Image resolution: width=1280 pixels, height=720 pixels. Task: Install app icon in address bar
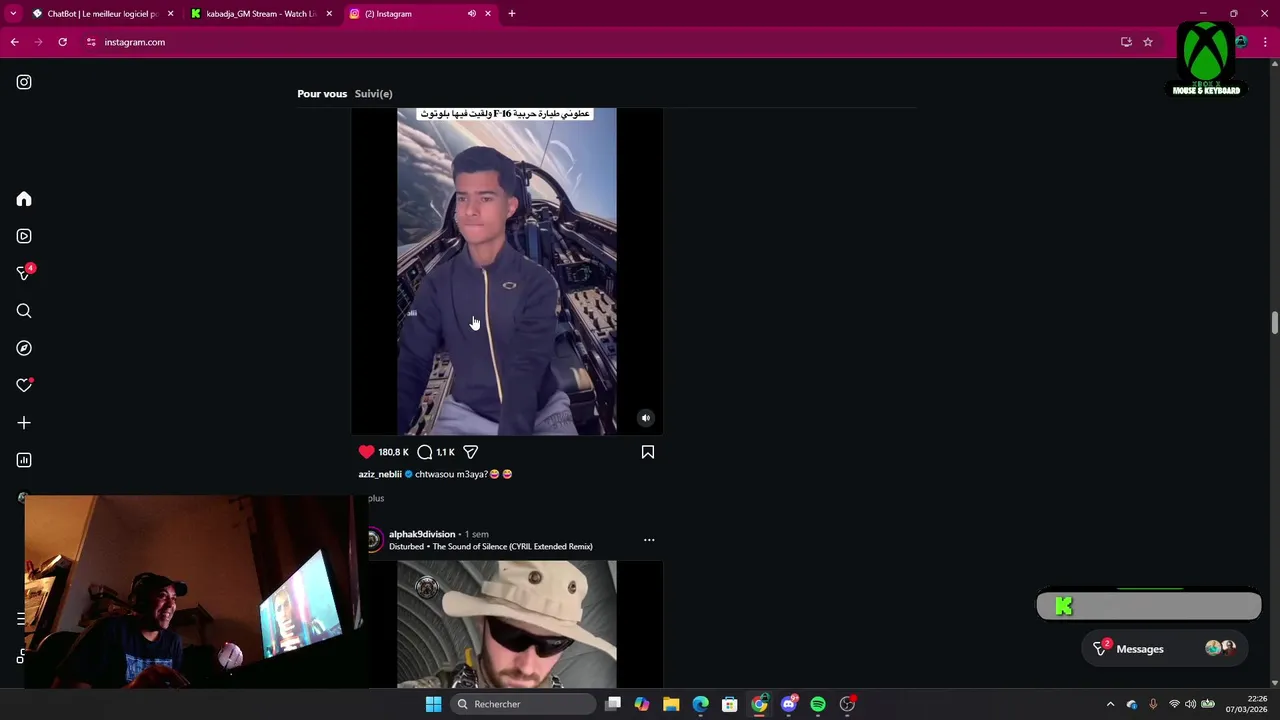[x=1126, y=42]
